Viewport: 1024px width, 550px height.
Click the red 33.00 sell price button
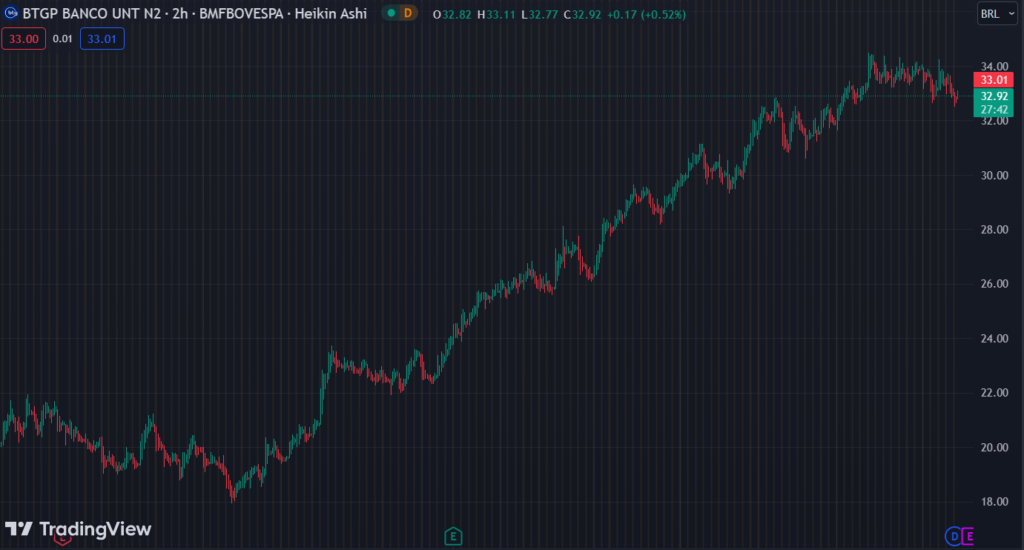pos(24,39)
